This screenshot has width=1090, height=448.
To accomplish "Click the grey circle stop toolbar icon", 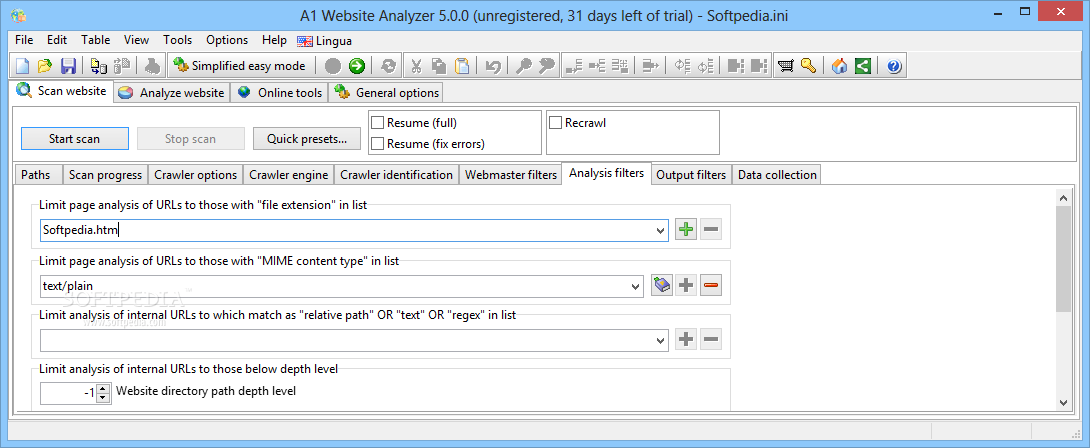I will [333, 66].
